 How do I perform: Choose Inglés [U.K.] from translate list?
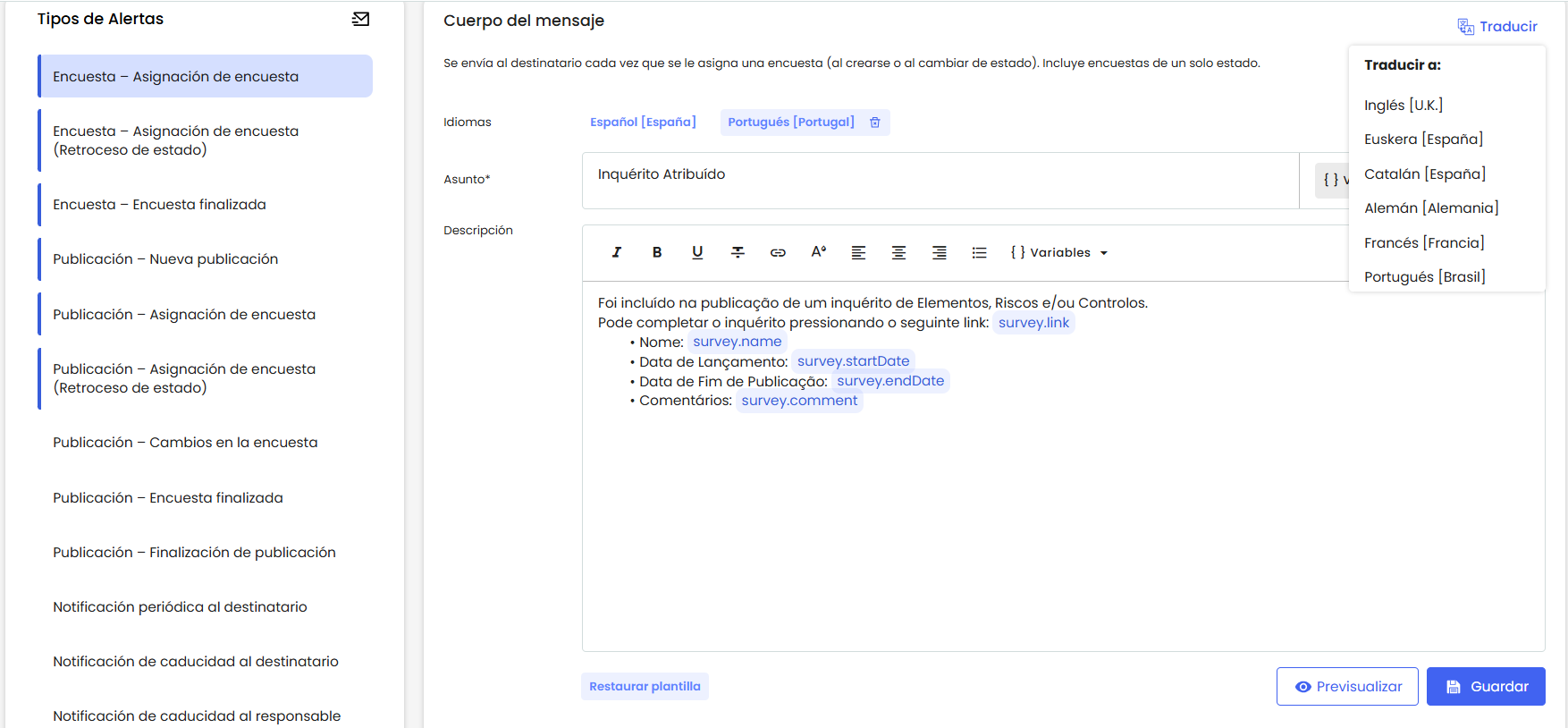point(1403,105)
